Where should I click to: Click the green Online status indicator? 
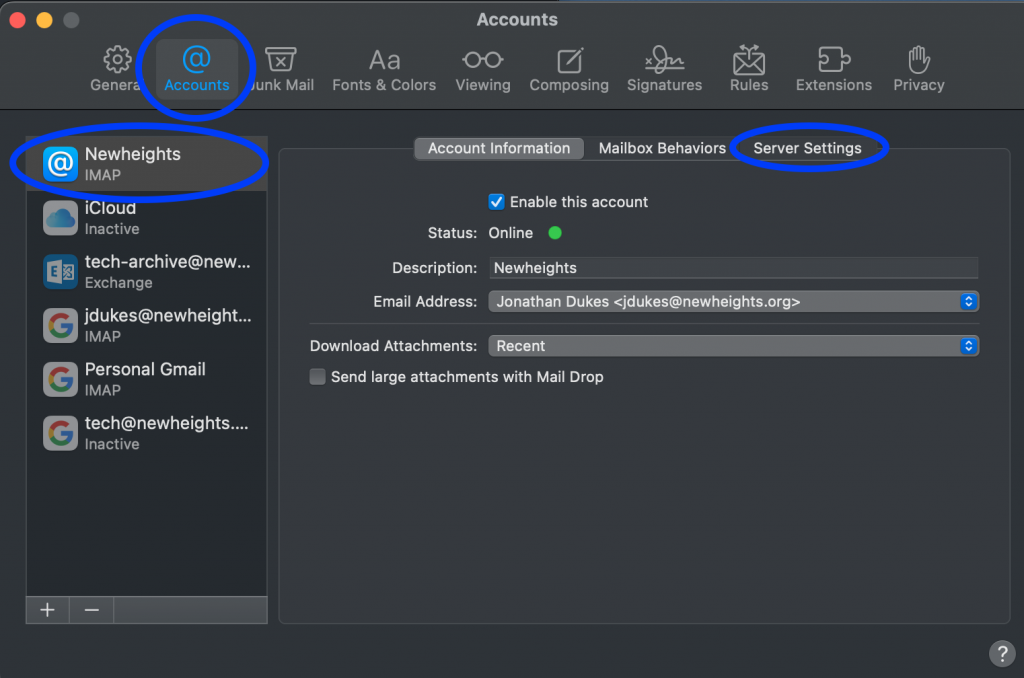click(555, 233)
